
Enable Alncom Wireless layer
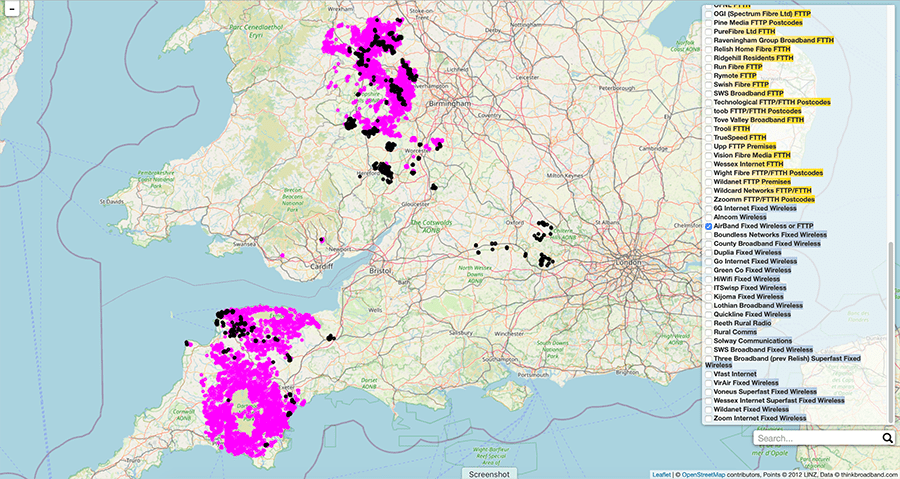[709, 217]
